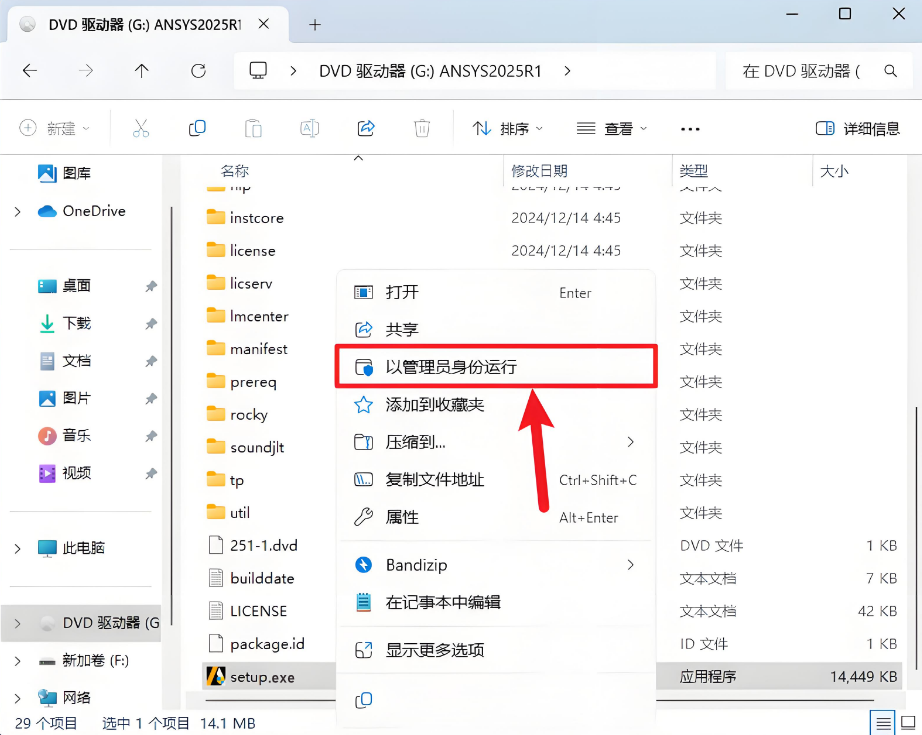The height and width of the screenshot is (735, 922).
Task: Click the Delete trash can icon
Action: (422, 128)
